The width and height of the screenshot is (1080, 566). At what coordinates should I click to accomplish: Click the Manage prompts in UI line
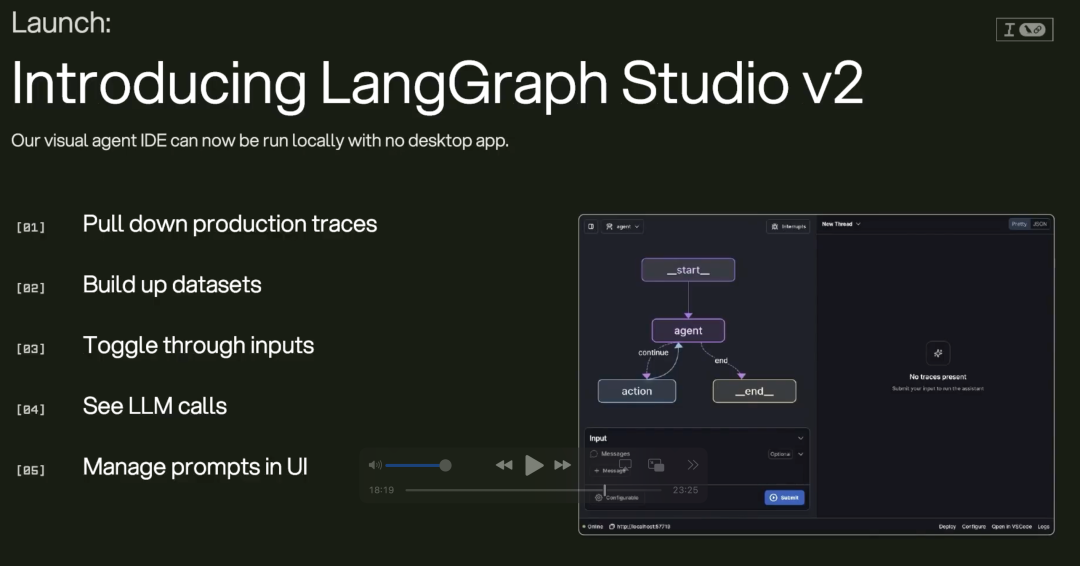pyautogui.click(x=195, y=467)
